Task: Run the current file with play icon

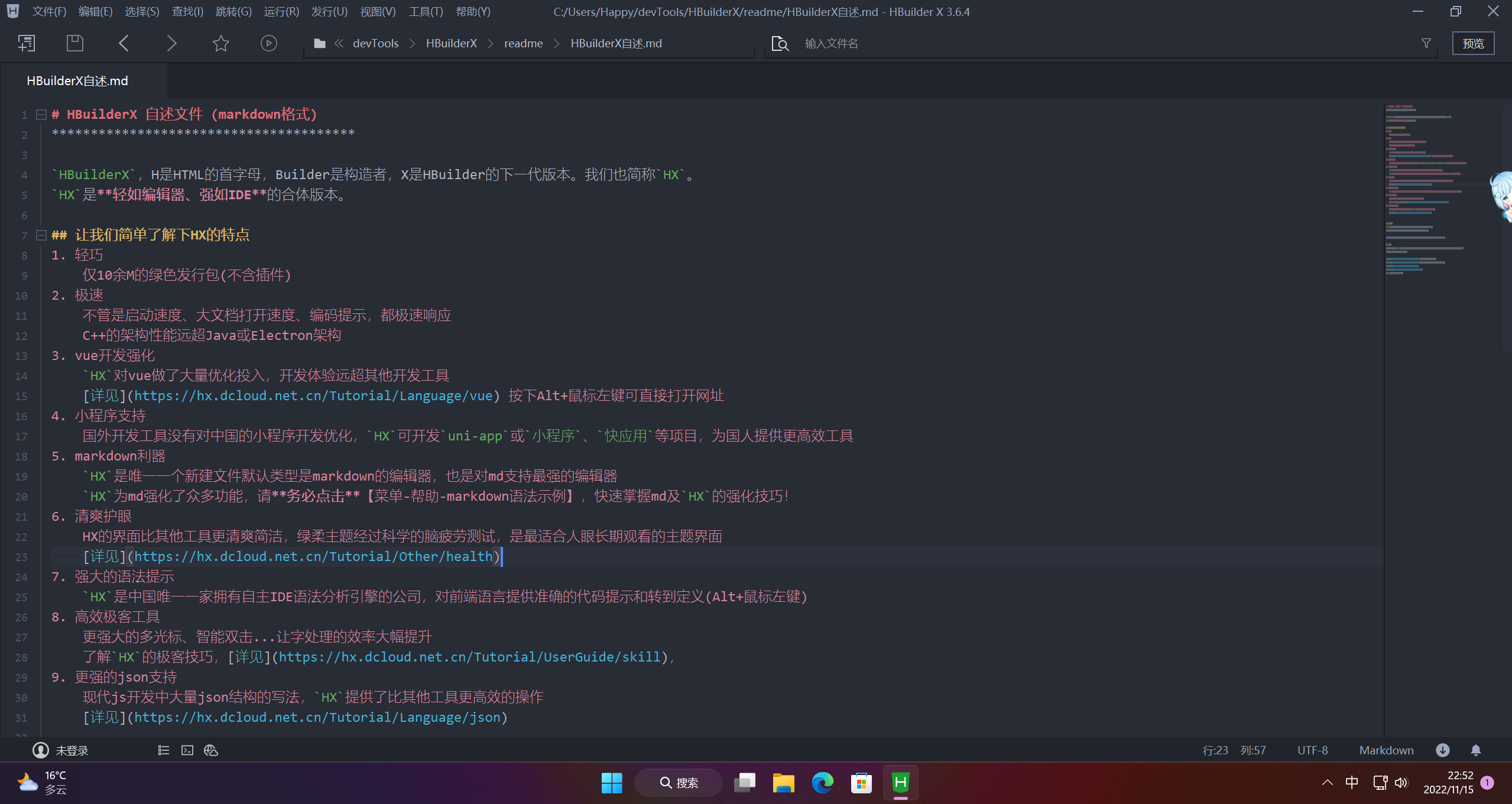Action: (268, 43)
